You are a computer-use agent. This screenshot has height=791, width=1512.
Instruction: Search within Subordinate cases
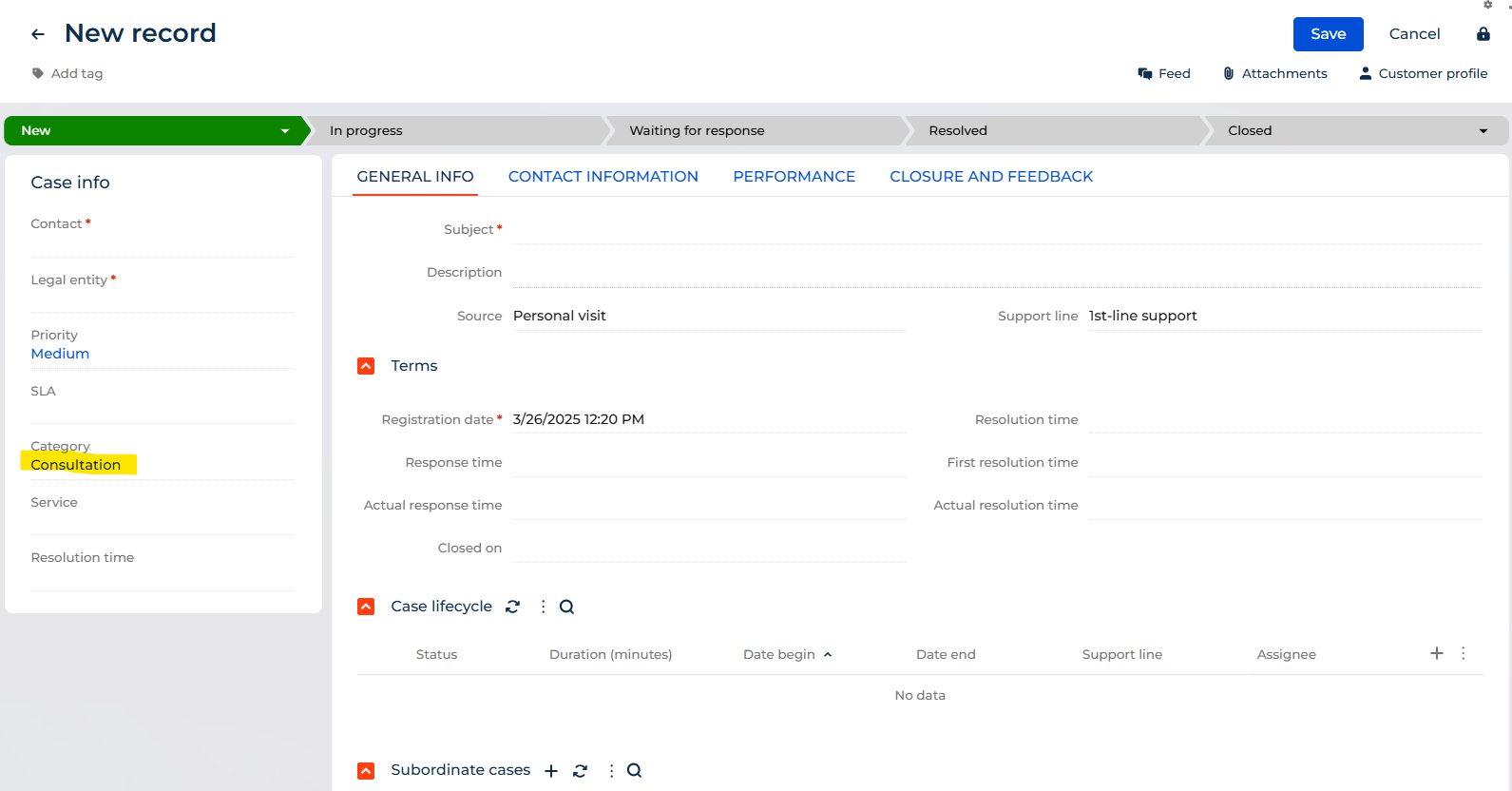click(634, 771)
